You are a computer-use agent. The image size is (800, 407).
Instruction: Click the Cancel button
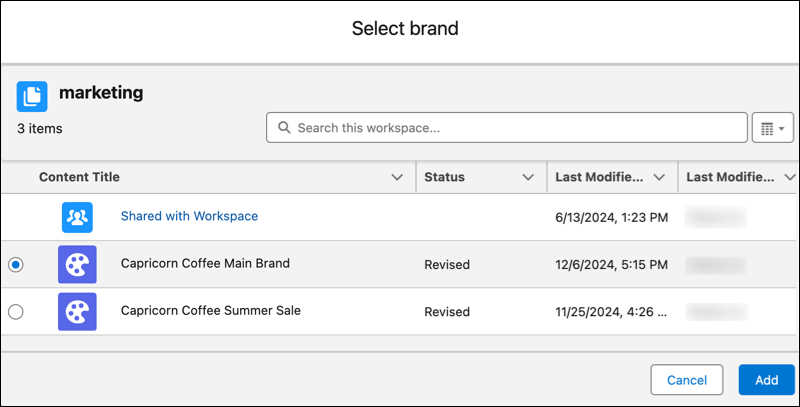(687, 380)
